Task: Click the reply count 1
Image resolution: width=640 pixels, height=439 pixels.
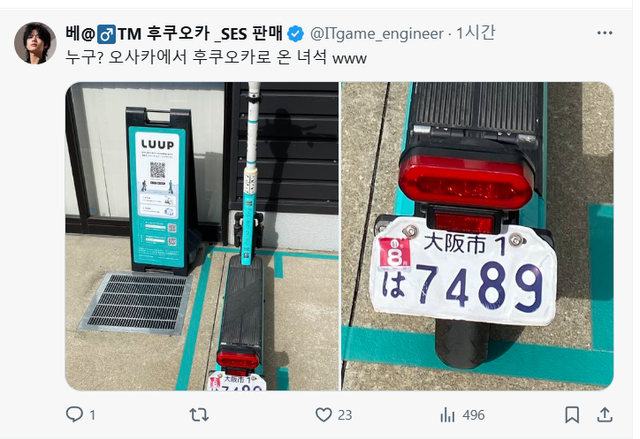Action: point(93,415)
